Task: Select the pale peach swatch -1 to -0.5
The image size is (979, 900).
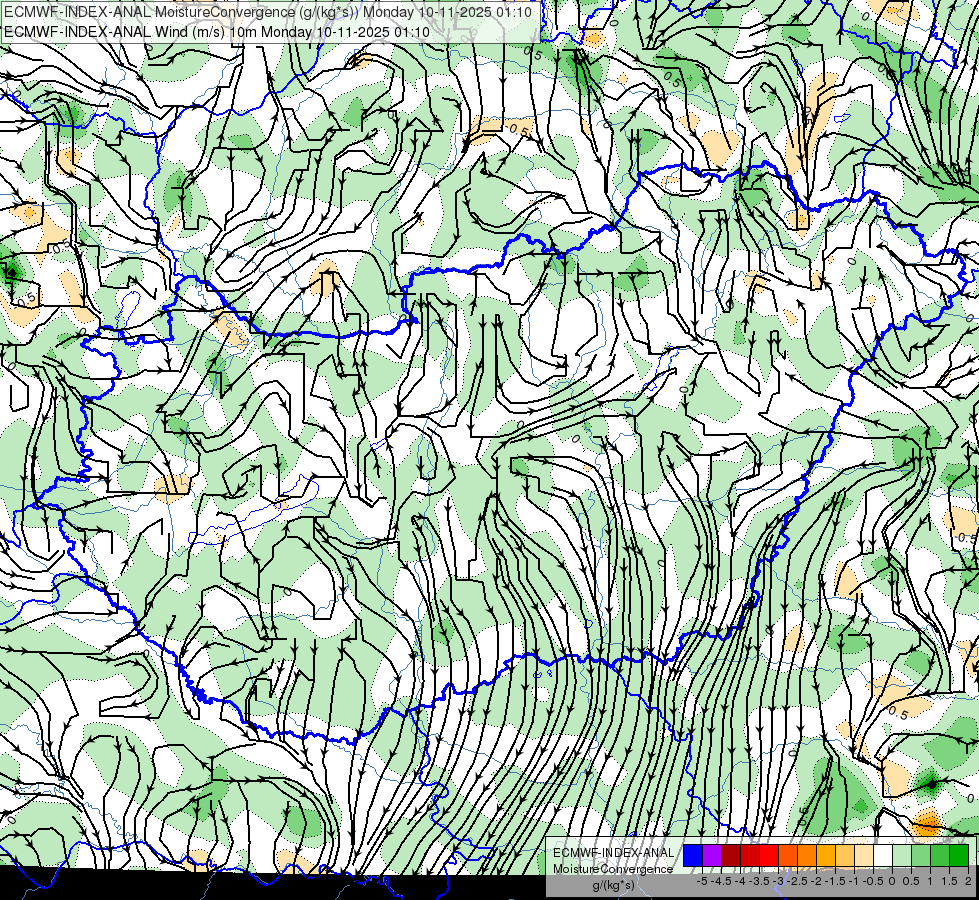Action: click(864, 856)
